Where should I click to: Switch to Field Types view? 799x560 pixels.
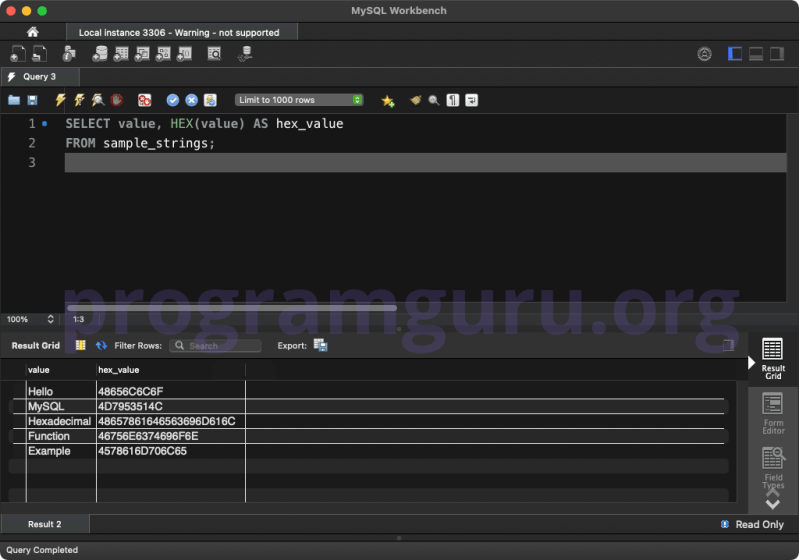(773, 468)
